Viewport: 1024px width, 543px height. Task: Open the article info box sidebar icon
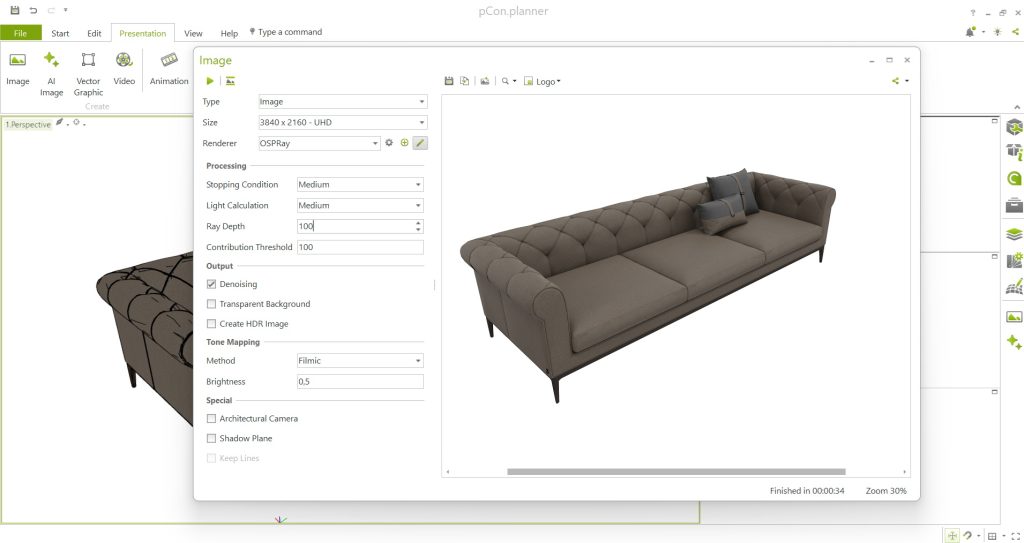[1014, 152]
